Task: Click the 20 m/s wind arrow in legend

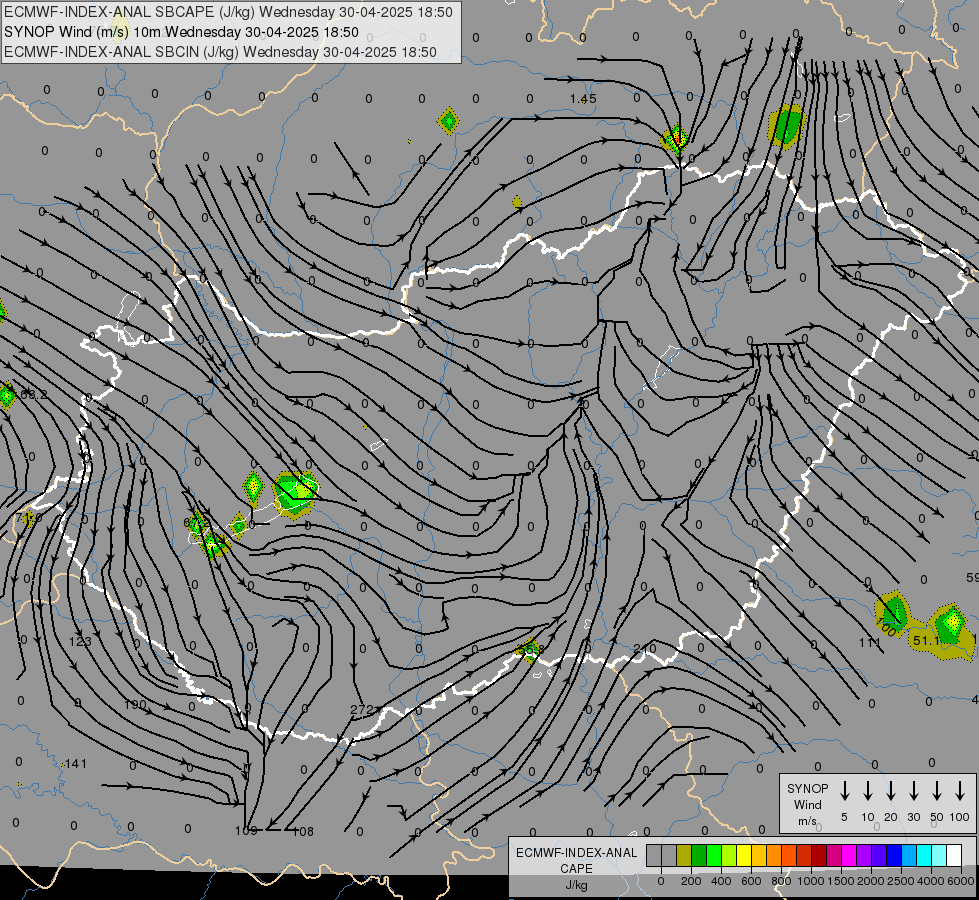Action: tap(891, 791)
